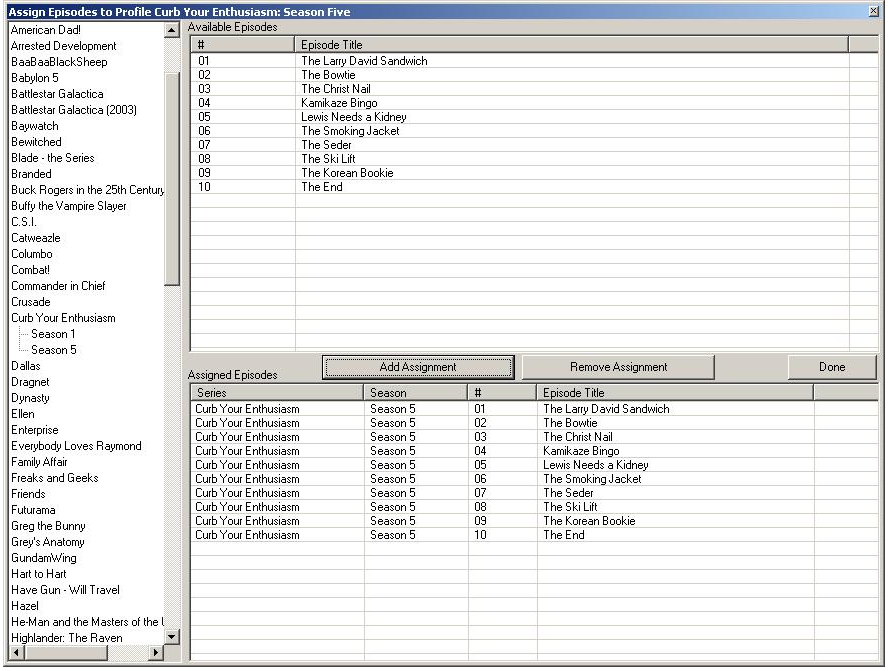Select Everybody Loves Raymond series
This screenshot has width=889, height=671.
click(76, 446)
